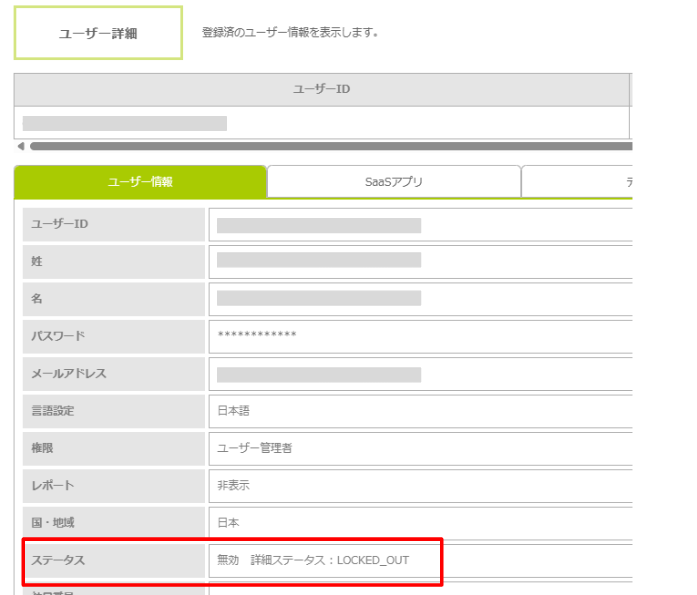Click the 名 value field
The image size is (697, 595).
420,298
